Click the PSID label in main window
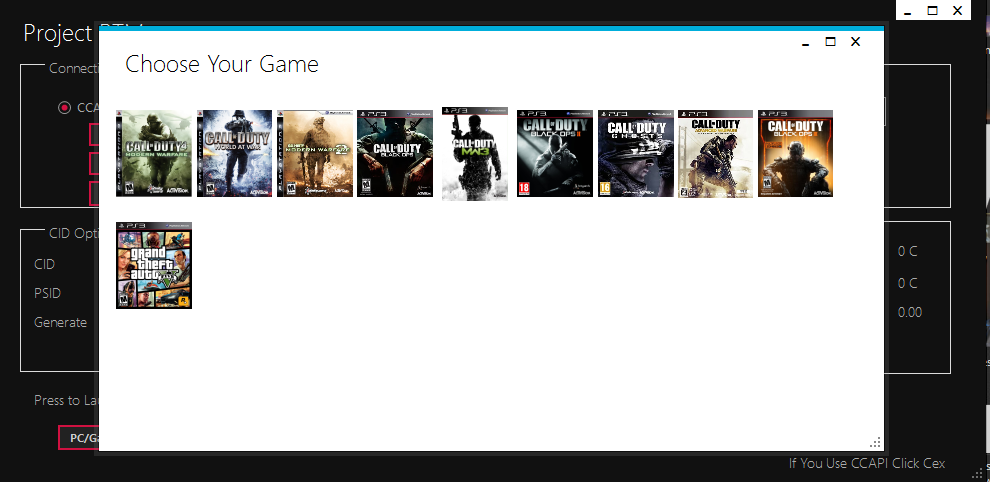 (47, 293)
